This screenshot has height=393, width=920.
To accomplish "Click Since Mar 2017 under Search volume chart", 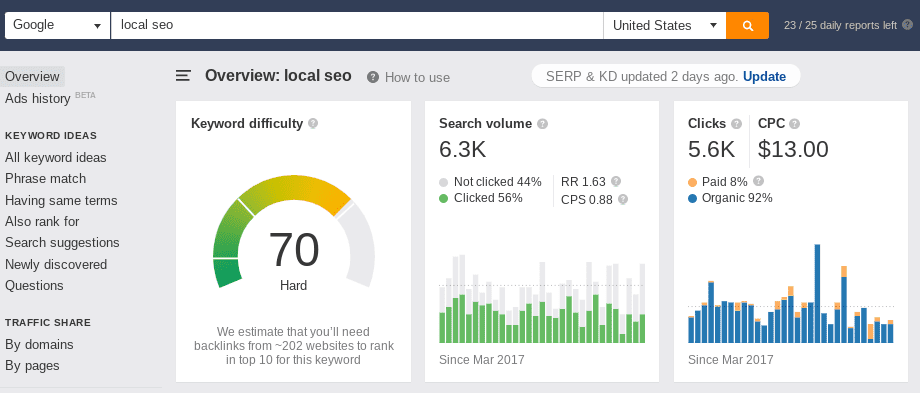I will point(482,360).
